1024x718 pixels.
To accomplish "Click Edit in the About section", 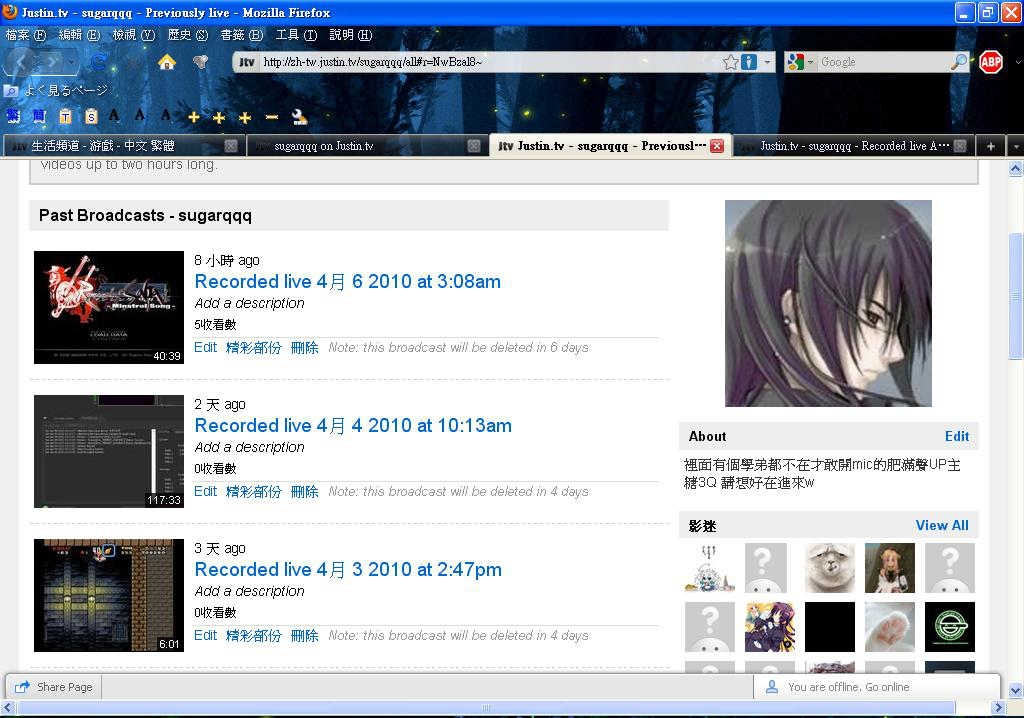I will point(957,436).
